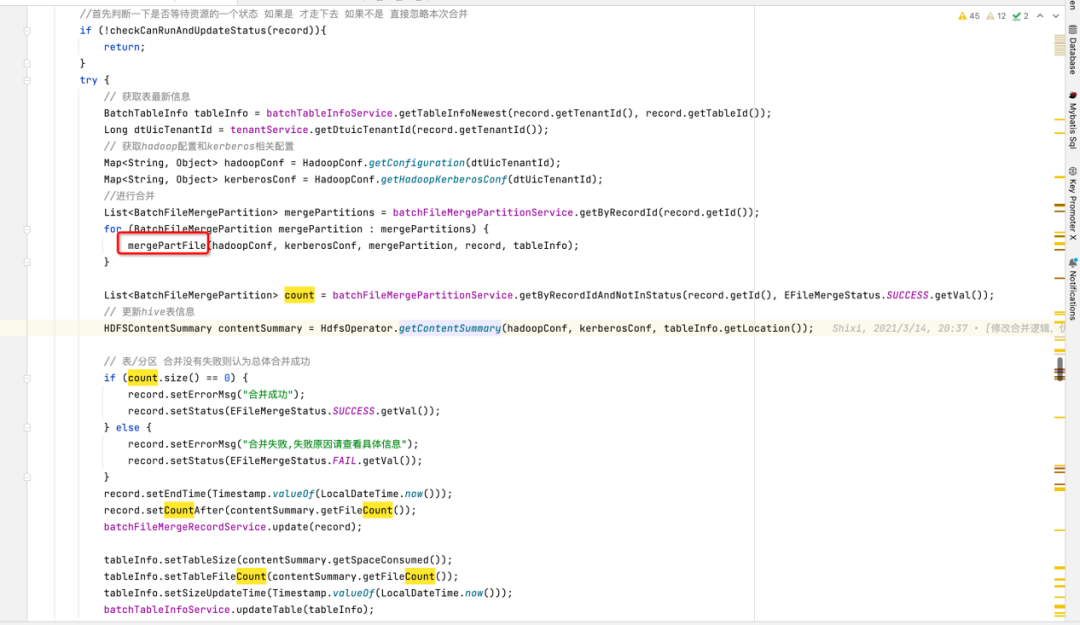The height and width of the screenshot is (625, 1080).
Task: Click the green typo checkmark showing 2
Action: pos(1020,16)
